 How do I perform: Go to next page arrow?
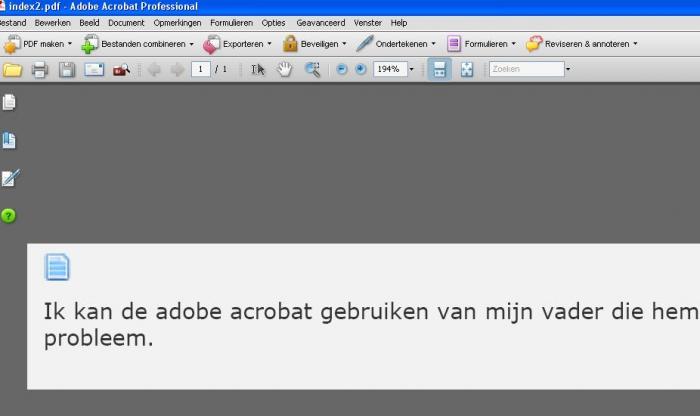(178, 70)
